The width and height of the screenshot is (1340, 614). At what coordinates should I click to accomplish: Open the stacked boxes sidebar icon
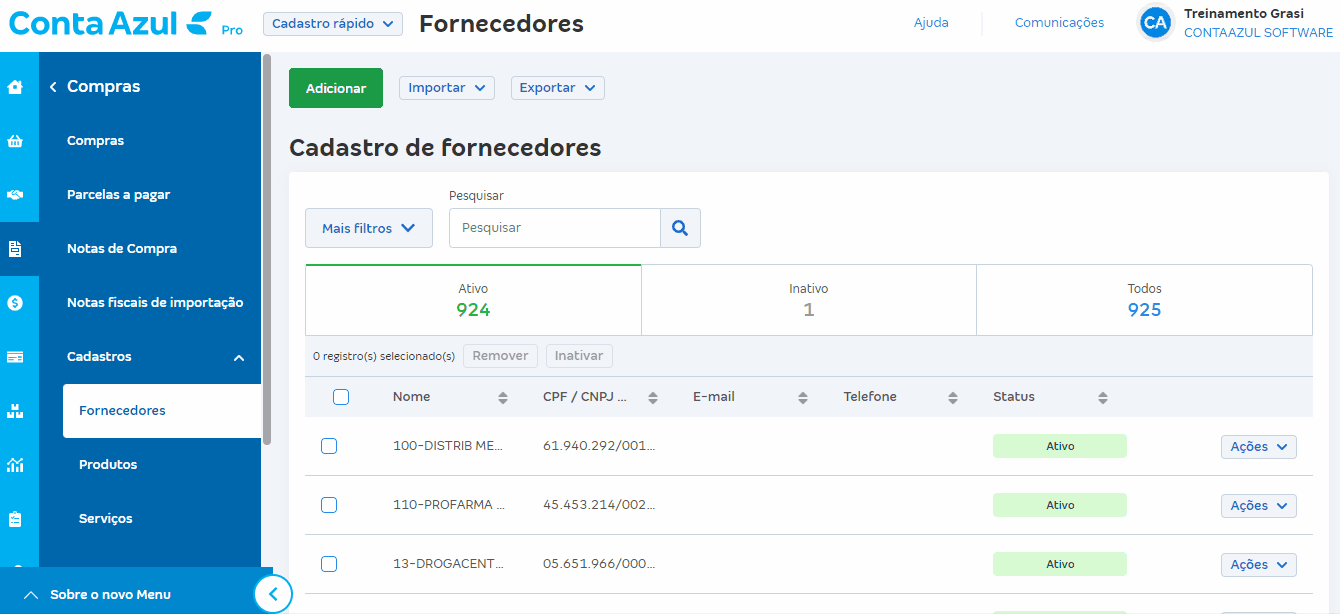tap(15, 411)
